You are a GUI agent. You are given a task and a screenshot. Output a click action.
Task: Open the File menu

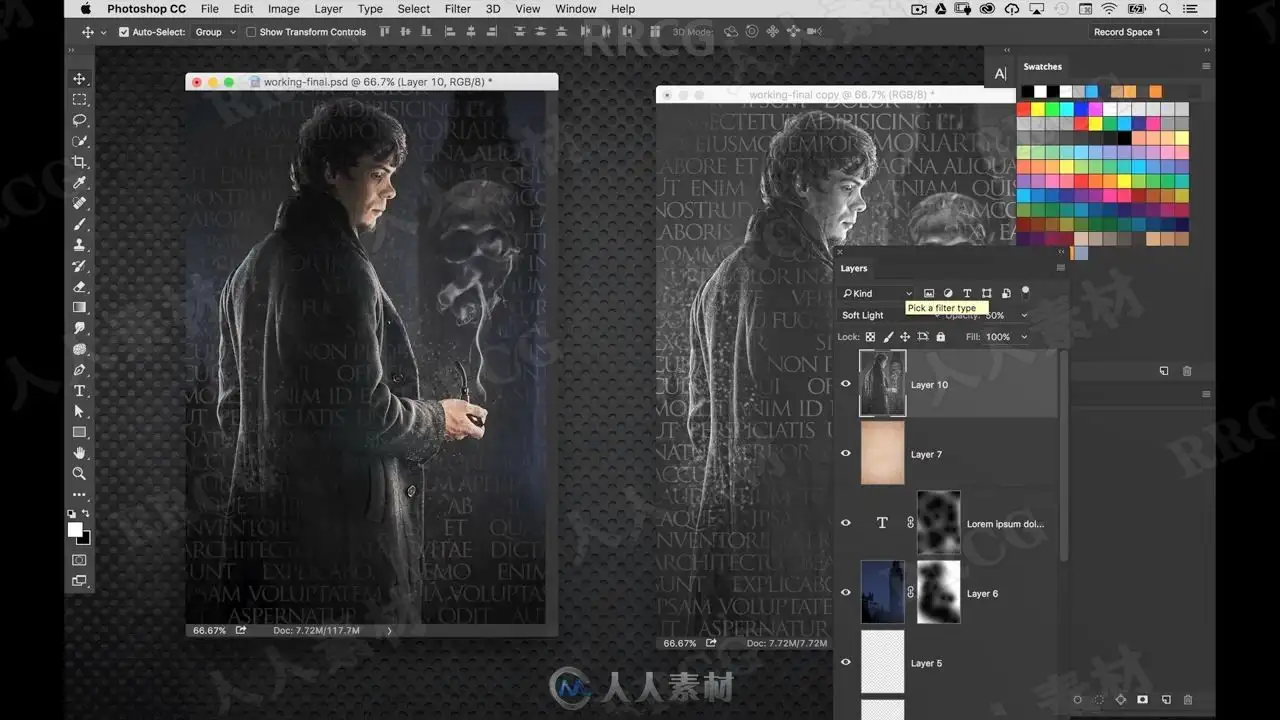tap(209, 9)
